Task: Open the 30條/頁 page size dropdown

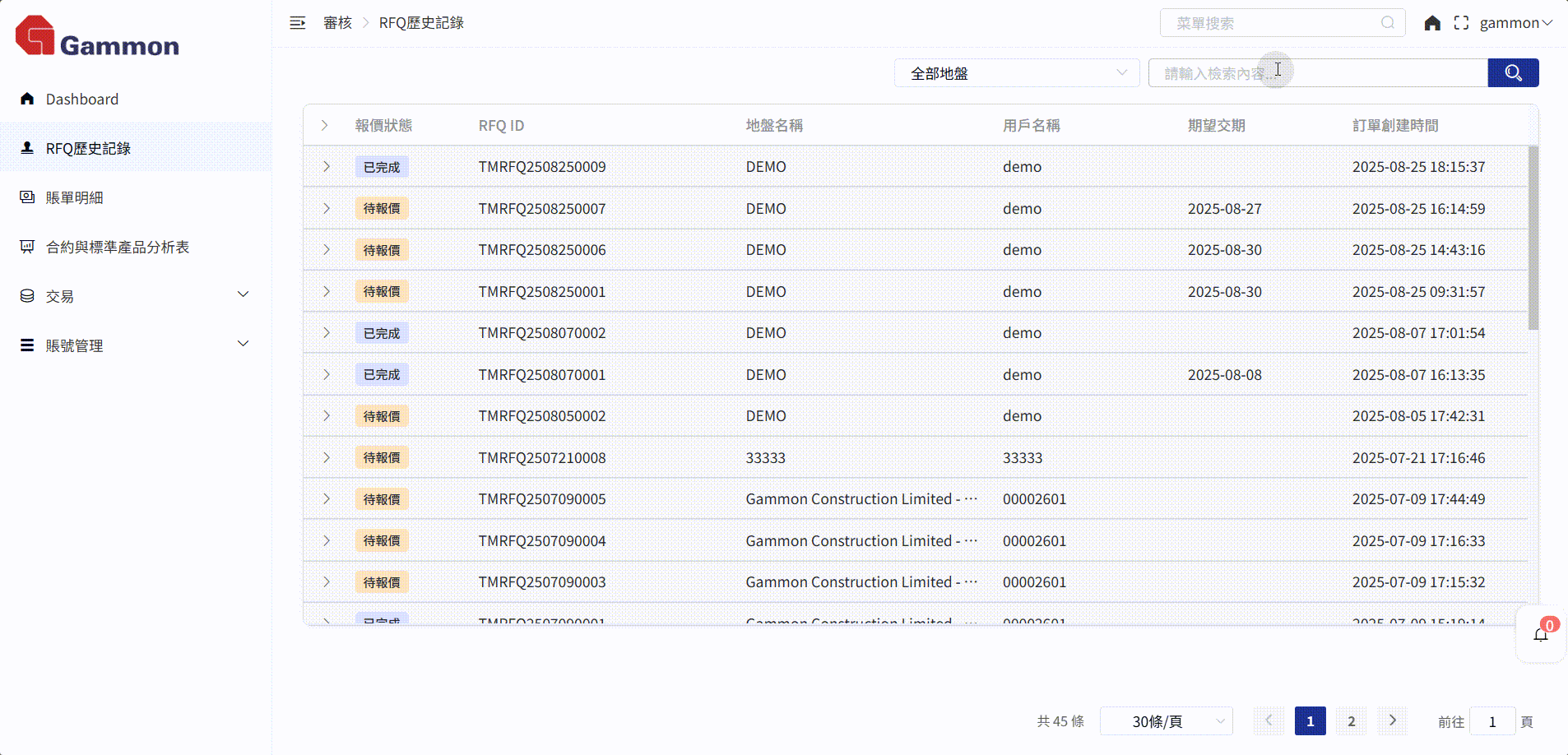Action: 1166,721
